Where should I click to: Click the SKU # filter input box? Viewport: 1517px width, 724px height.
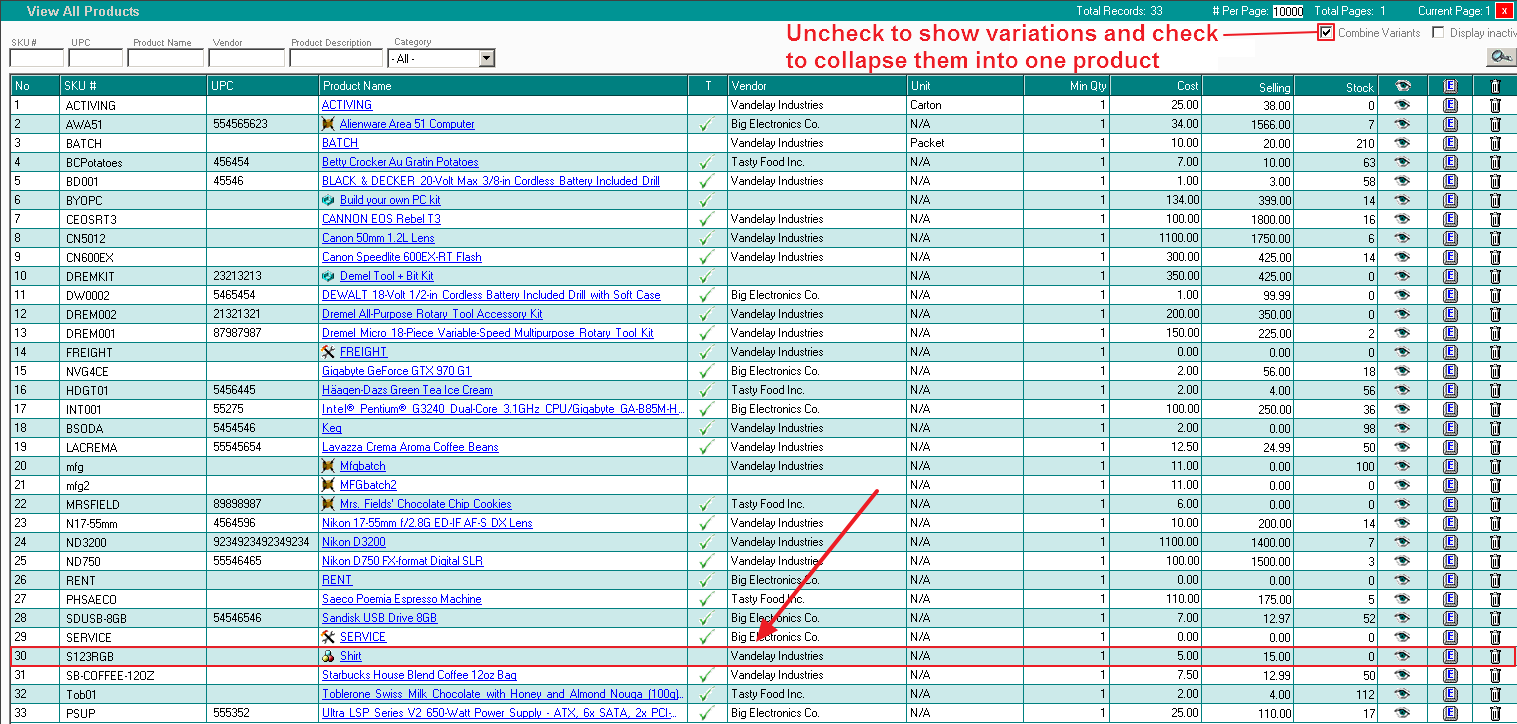point(36,59)
